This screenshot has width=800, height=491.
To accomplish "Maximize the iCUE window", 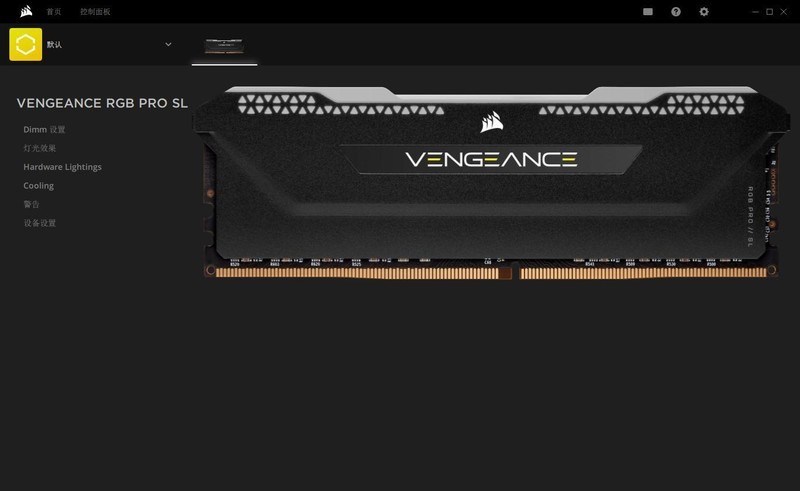I will pyautogui.click(x=769, y=12).
